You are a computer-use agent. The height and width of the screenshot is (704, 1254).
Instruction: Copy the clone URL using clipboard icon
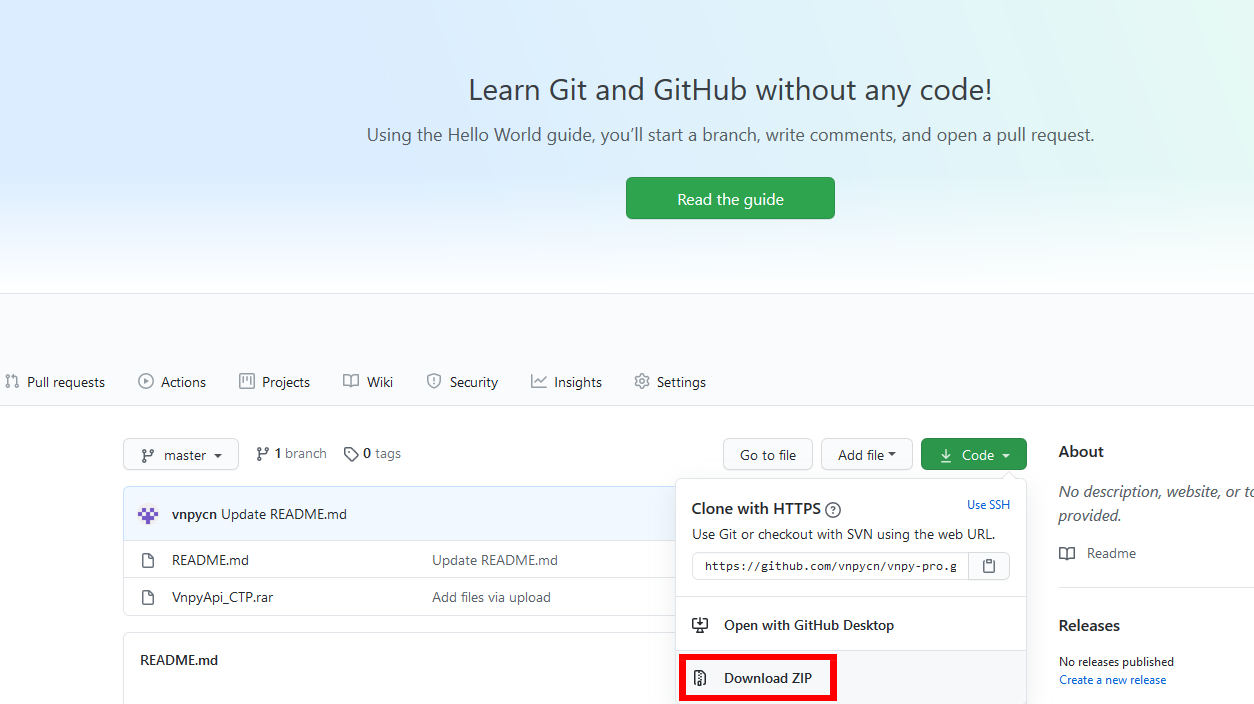[989, 566]
